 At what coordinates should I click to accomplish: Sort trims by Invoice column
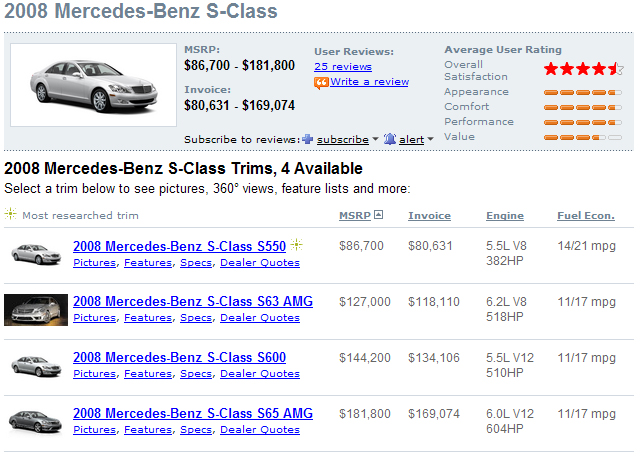[x=429, y=216]
